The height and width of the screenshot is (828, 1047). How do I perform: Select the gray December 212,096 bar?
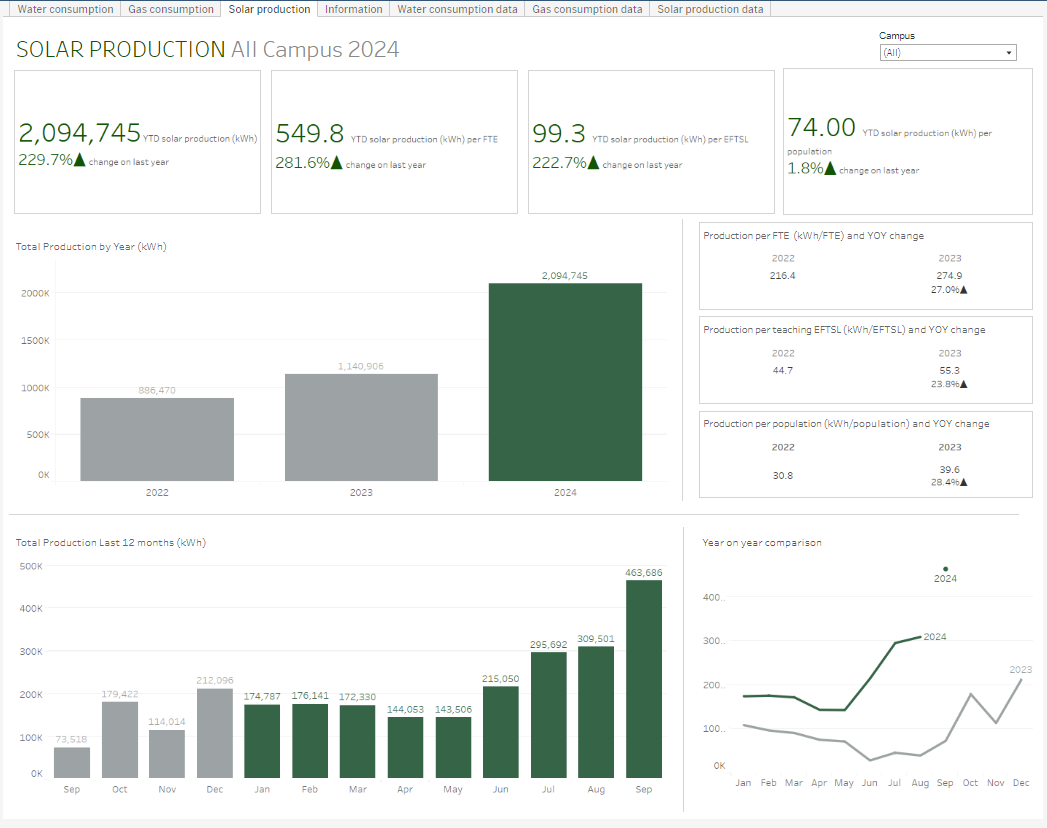coord(214,732)
